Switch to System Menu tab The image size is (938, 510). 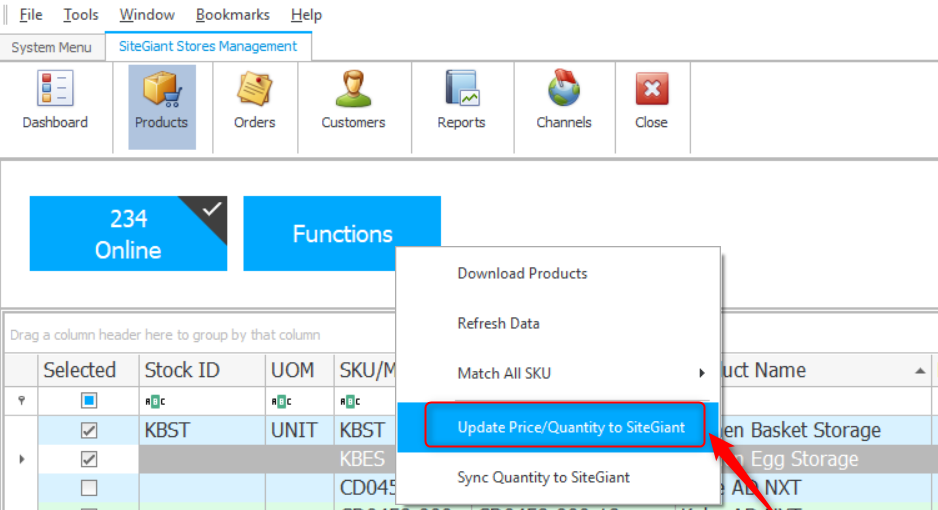pos(51,47)
